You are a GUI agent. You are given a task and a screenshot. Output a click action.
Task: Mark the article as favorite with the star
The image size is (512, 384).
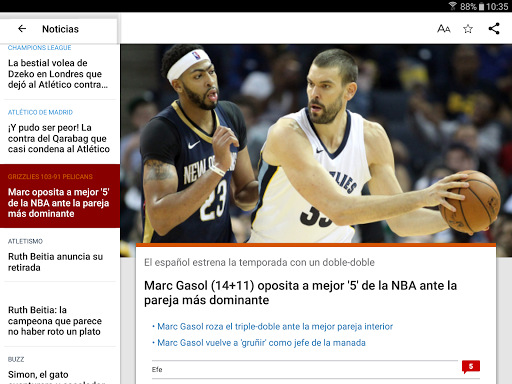[468, 29]
